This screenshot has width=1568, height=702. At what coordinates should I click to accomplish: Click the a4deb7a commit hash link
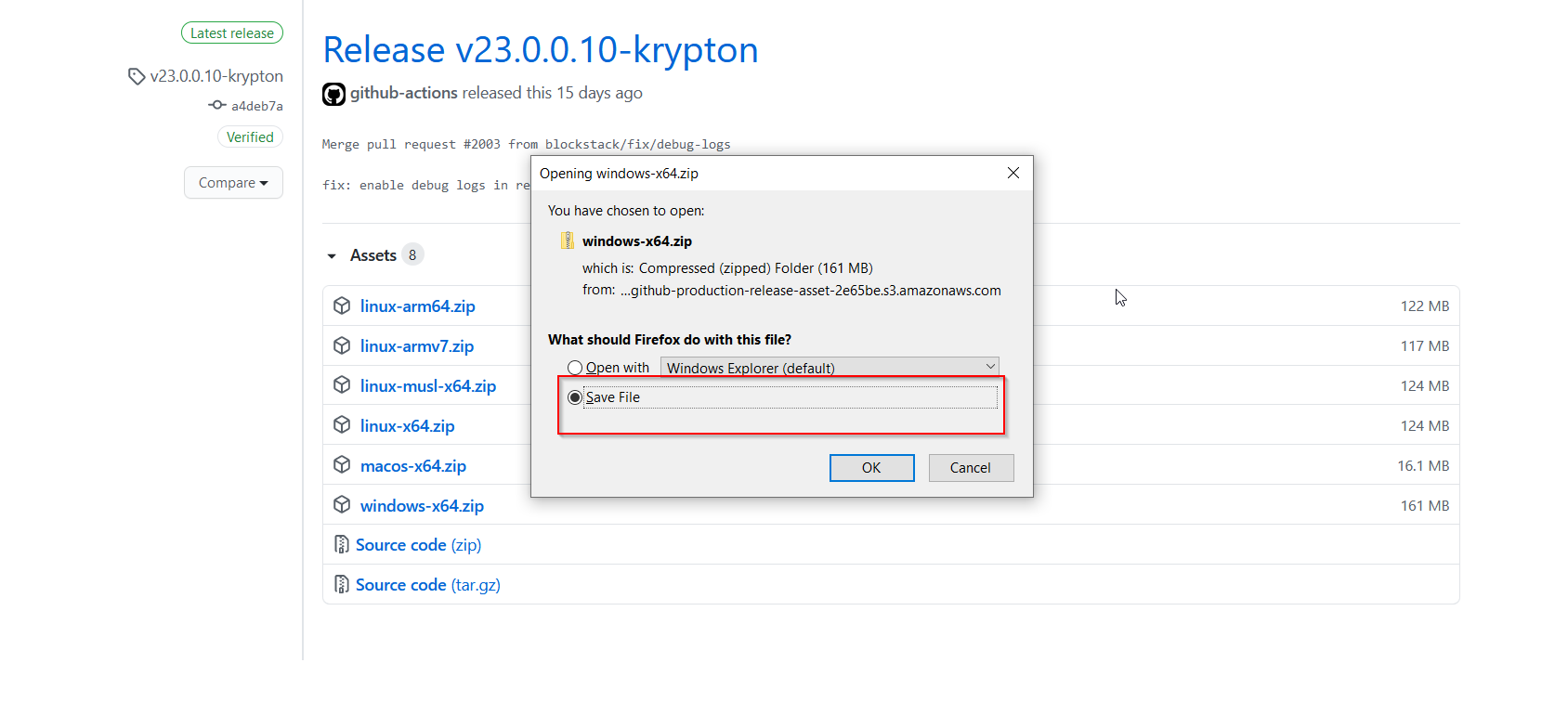pos(257,106)
